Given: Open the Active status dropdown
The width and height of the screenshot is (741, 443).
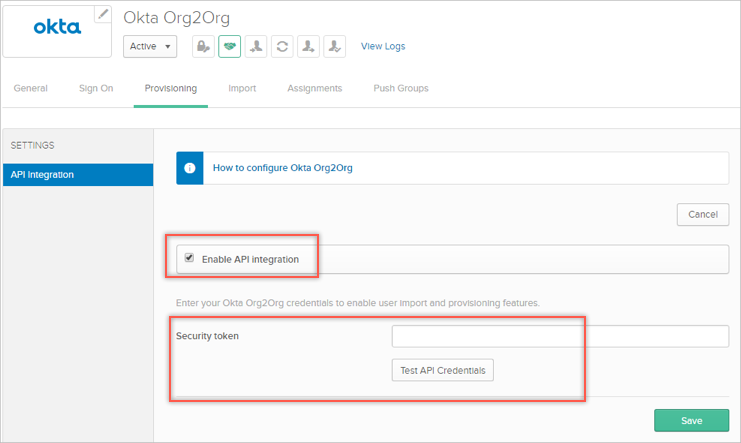Looking at the screenshot, I should 150,46.
